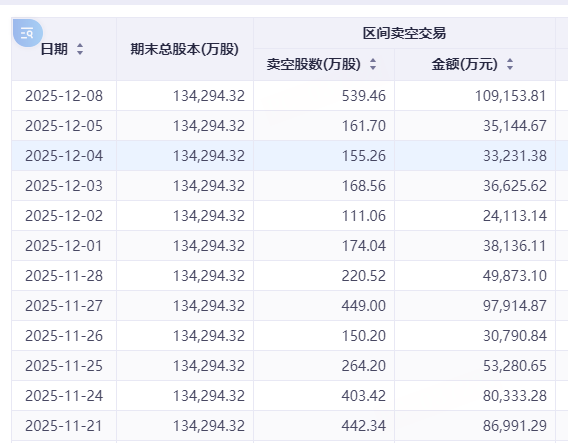Screen dimensions: 568x443
Task: Select date cell 2025-12-04
Action: tap(64, 156)
